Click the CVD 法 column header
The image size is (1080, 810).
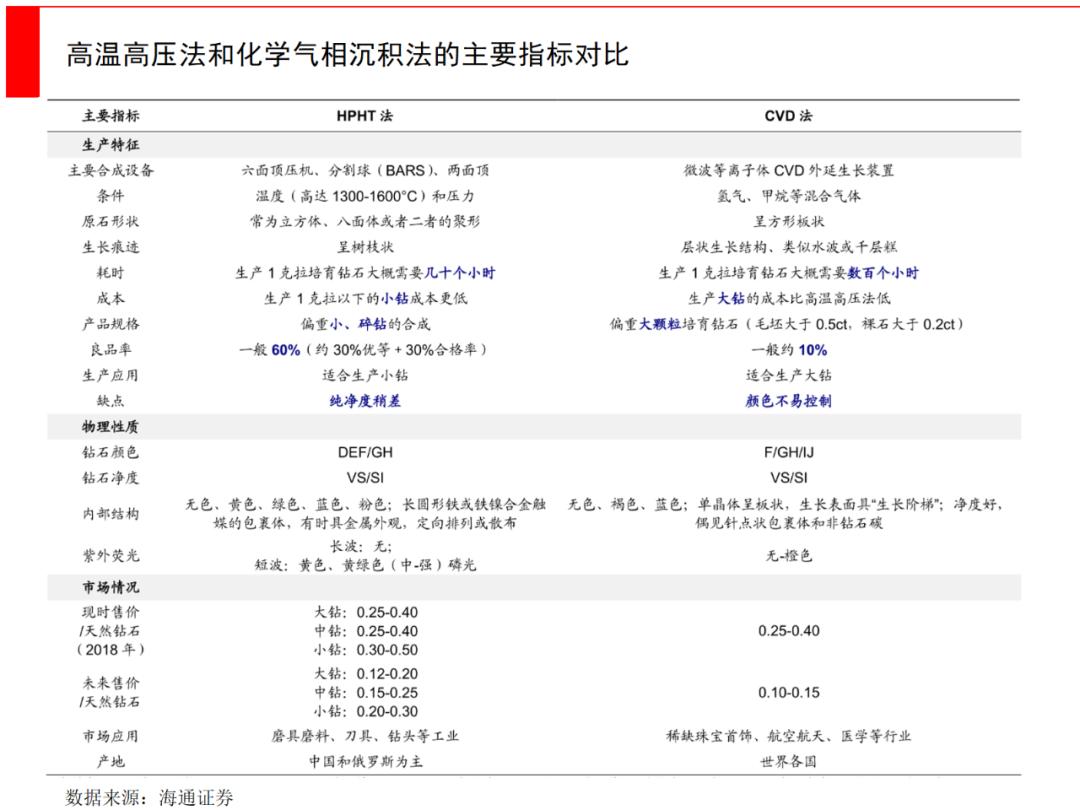(788, 116)
